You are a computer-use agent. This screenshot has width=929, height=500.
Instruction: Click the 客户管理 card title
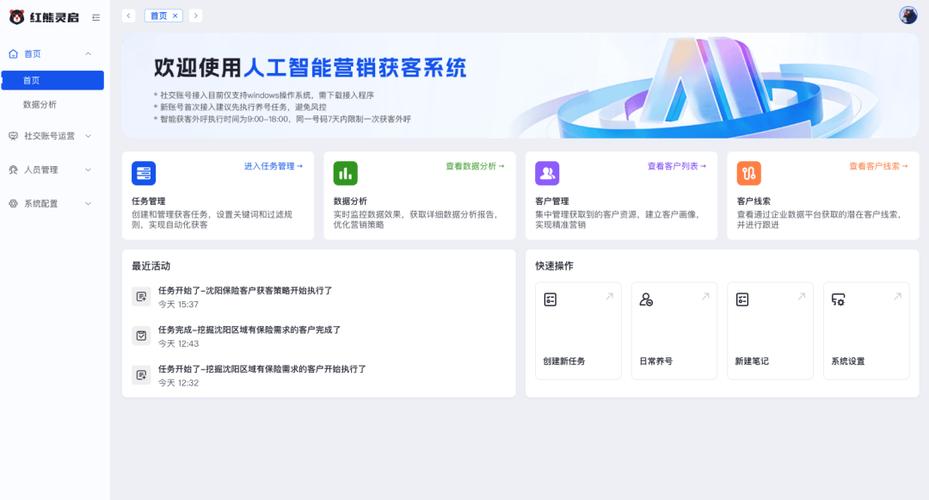click(552, 201)
